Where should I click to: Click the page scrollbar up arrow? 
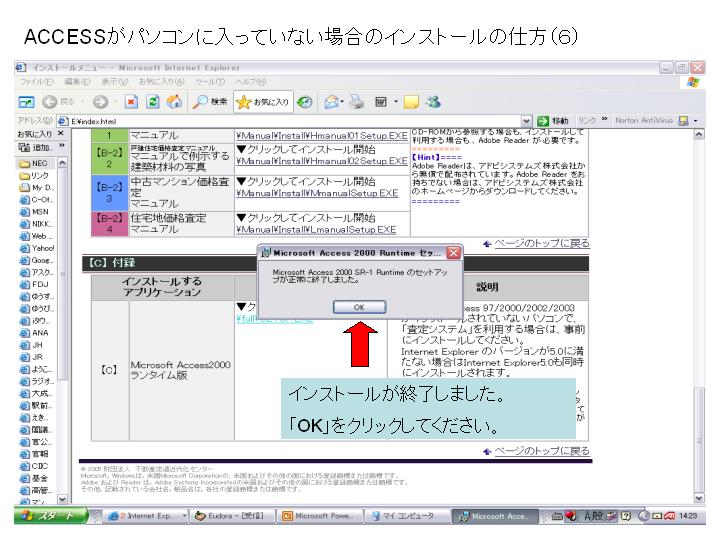[x=699, y=134]
